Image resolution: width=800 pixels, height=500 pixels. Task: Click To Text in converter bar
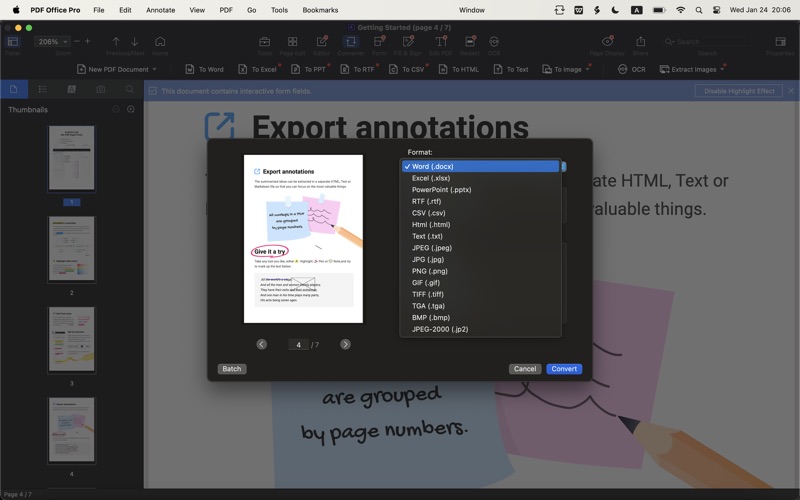point(511,69)
